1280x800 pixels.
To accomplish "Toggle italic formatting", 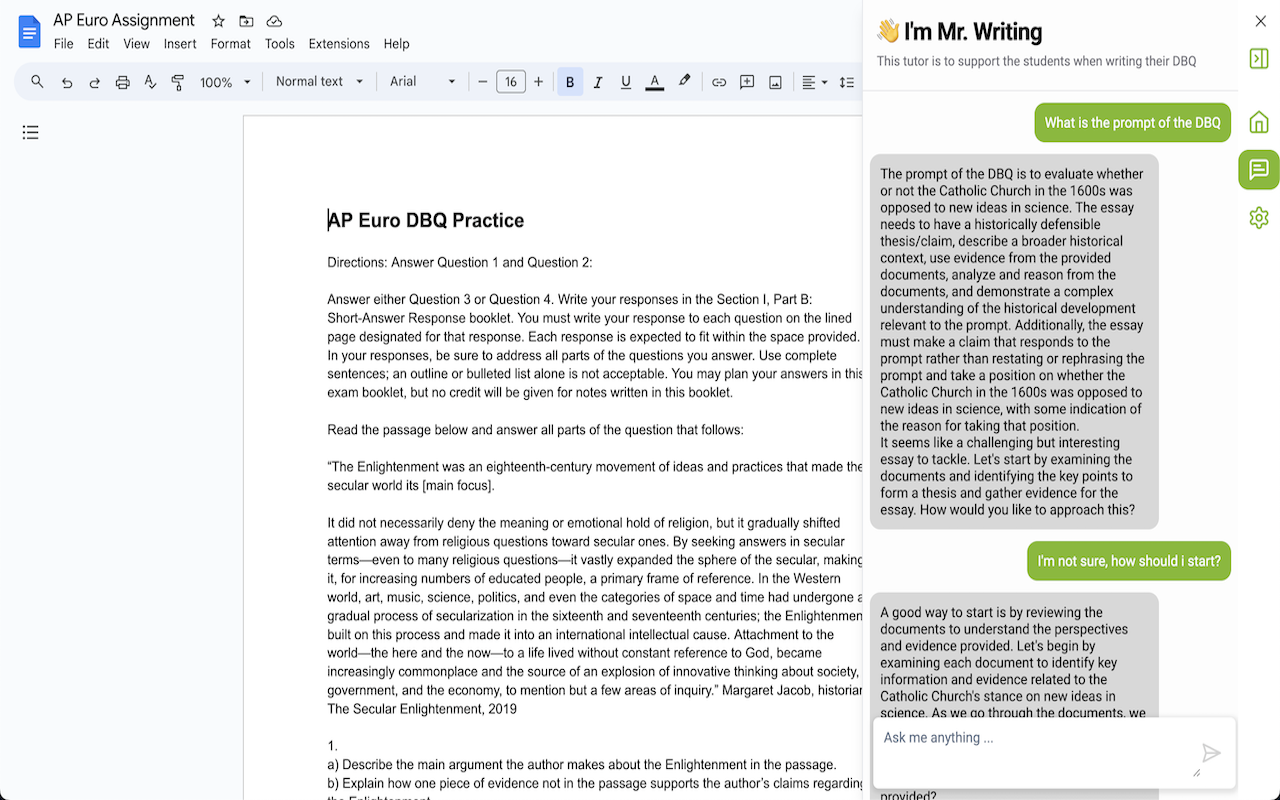I will [598, 82].
